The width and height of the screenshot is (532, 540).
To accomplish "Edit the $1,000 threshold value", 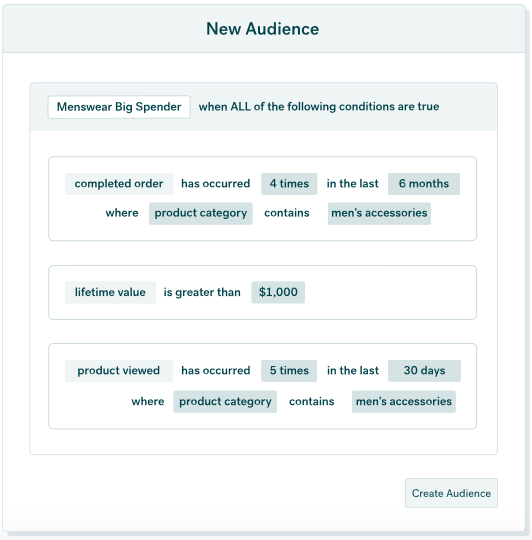I will (278, 292).
